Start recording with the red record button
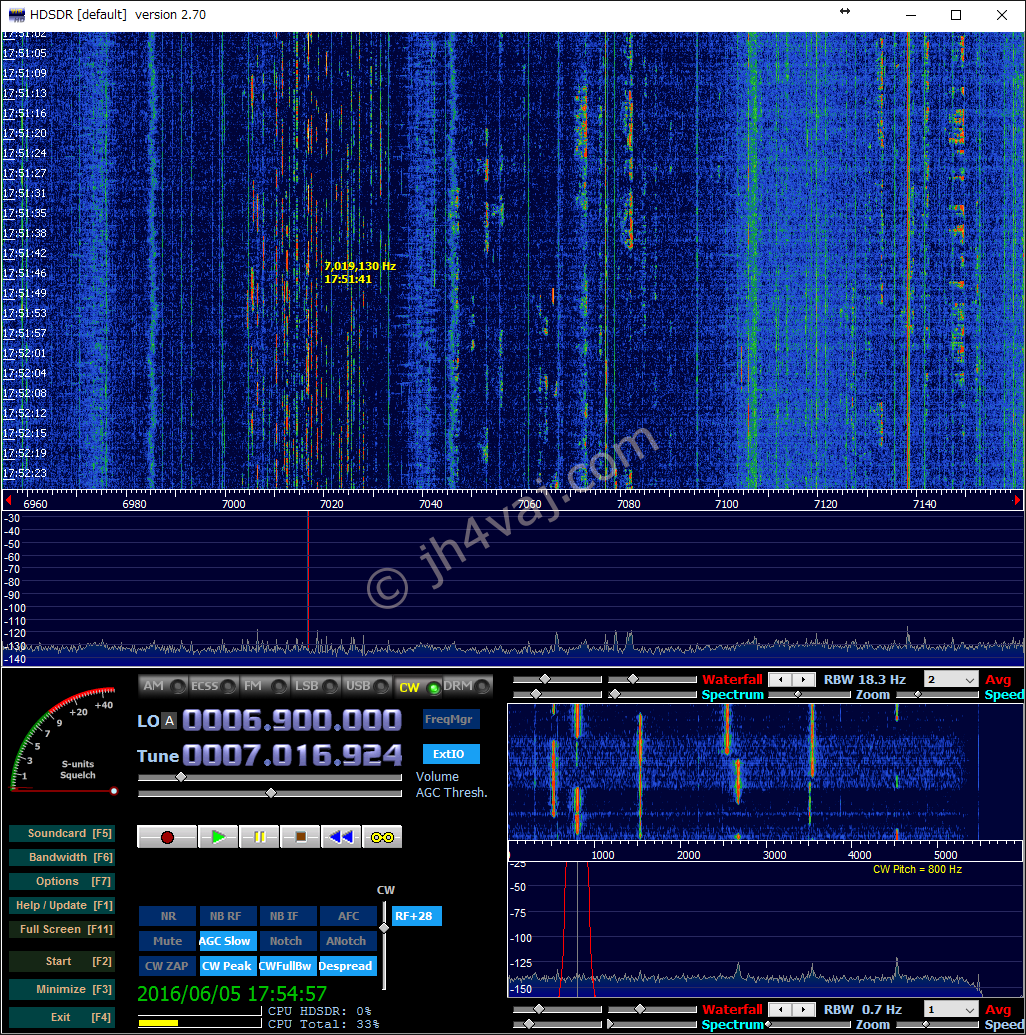The width and height of the screenshot is (1026, 1035). pyautogui.click(x=167, y=837)
